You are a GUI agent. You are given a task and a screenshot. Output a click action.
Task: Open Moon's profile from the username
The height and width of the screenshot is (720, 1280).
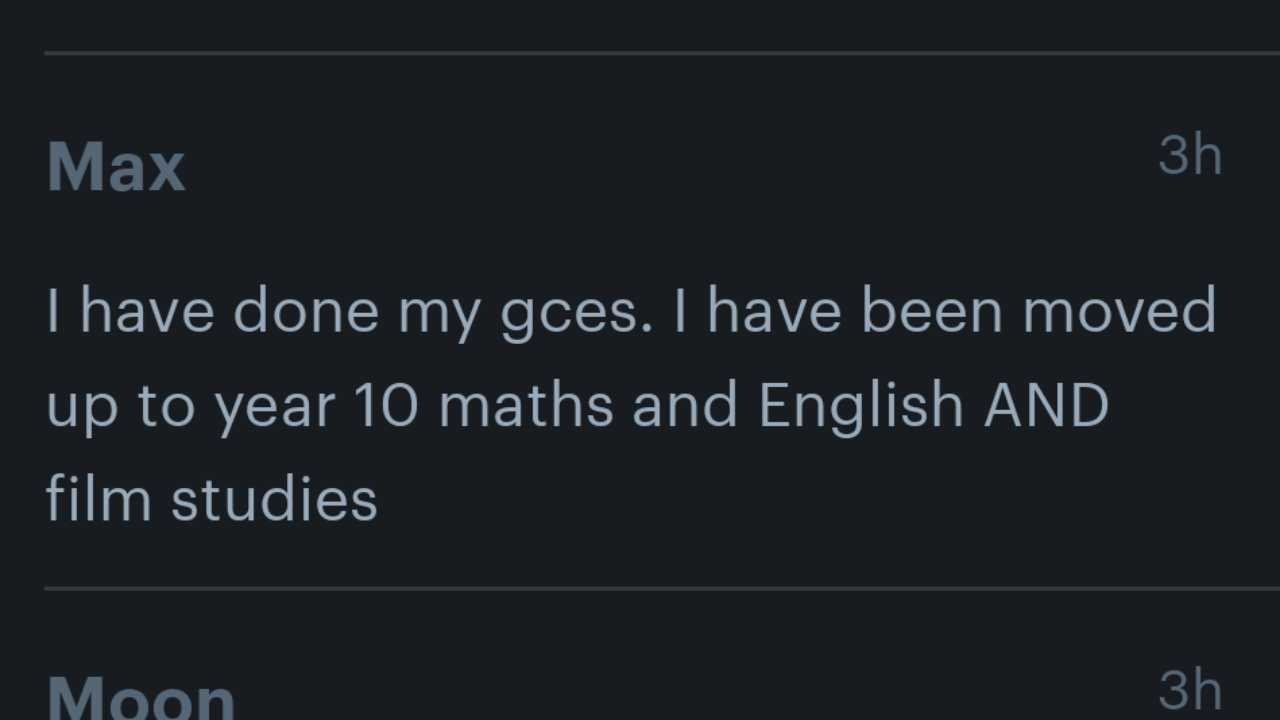[141, 698]
